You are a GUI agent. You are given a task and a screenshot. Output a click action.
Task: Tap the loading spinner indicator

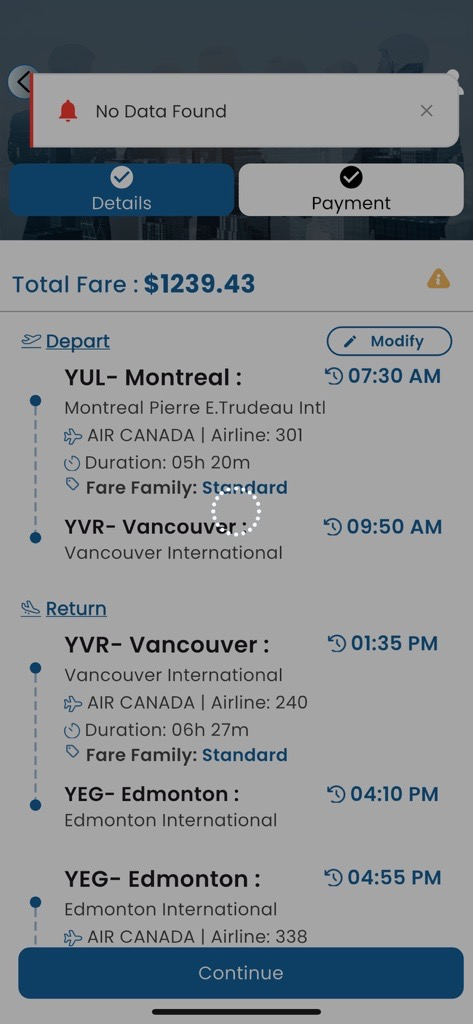236,511
